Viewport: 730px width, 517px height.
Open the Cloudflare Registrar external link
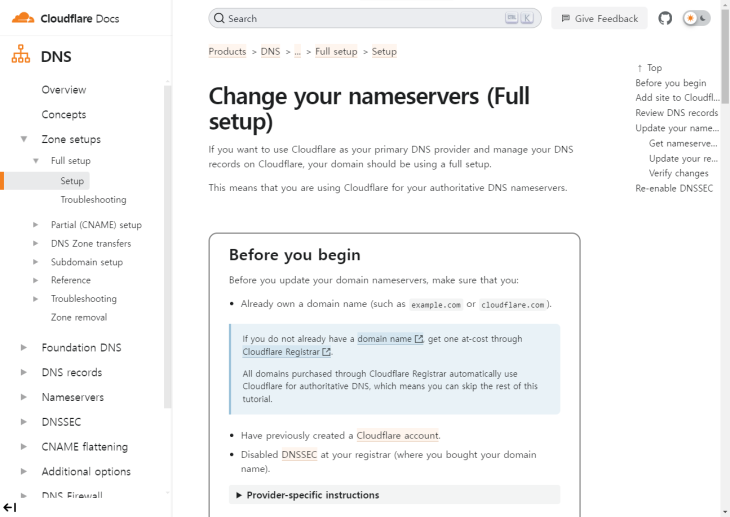pos(286,352)
